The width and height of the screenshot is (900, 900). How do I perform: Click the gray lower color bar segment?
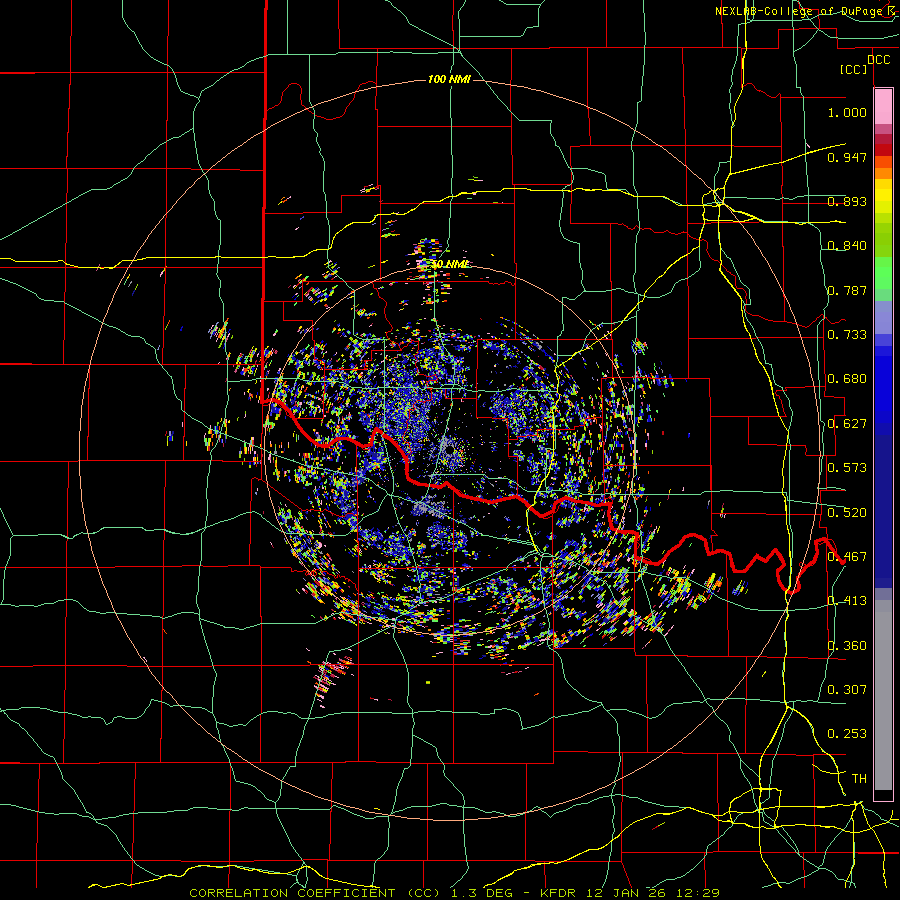tap(883, 695)
